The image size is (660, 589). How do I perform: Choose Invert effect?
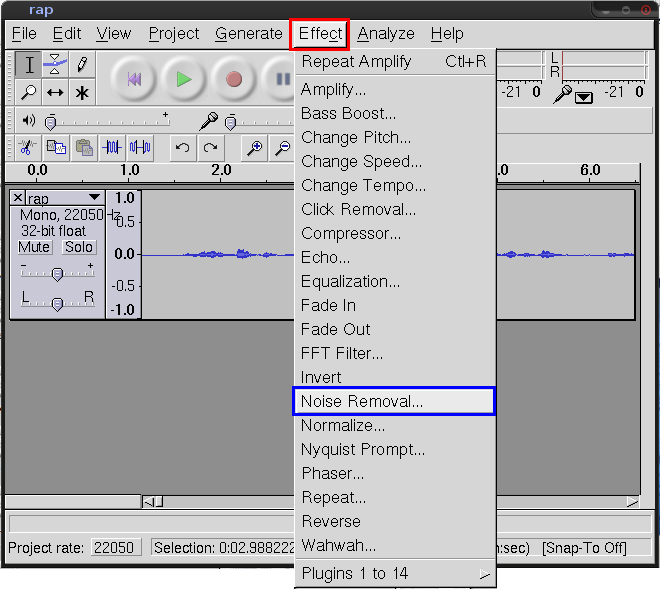click(394, 377)
